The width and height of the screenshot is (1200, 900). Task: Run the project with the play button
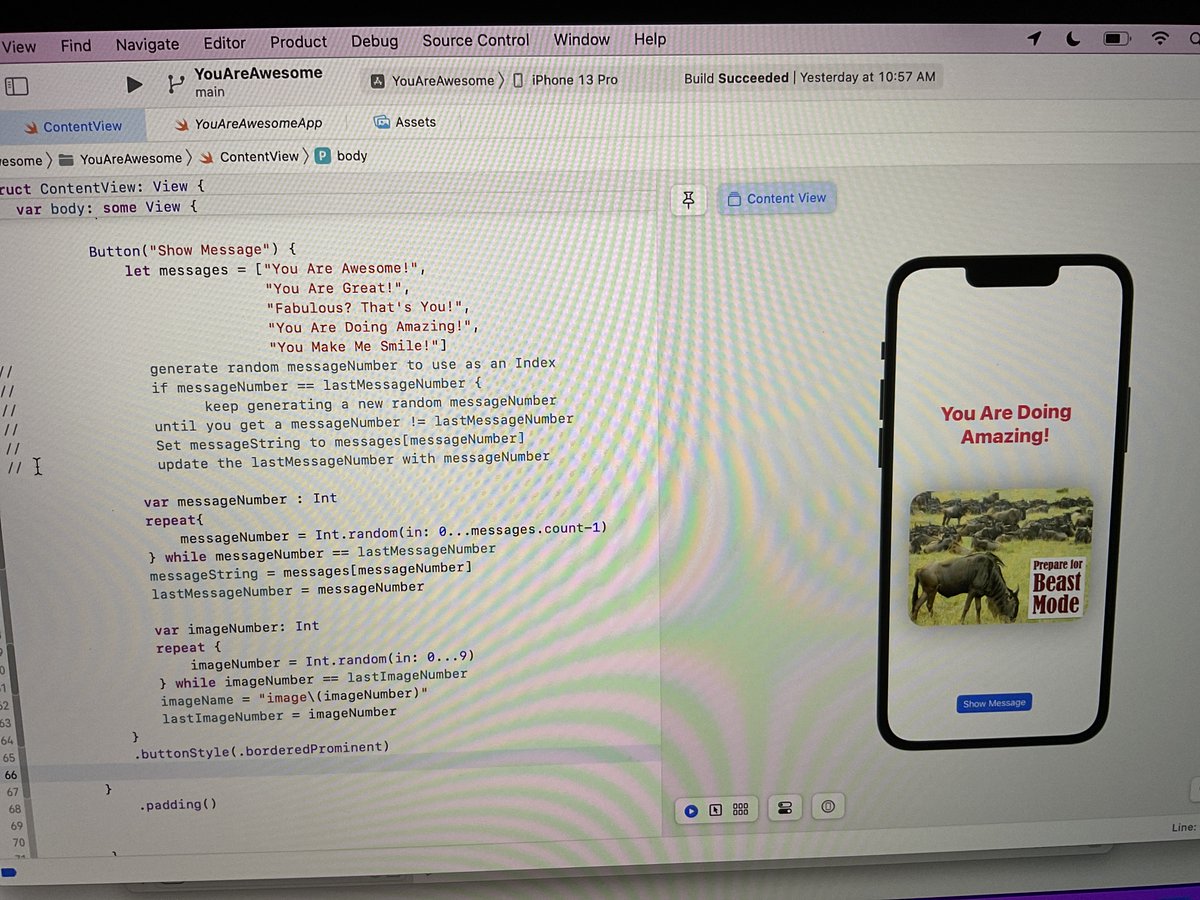click(x=134, y=85)
